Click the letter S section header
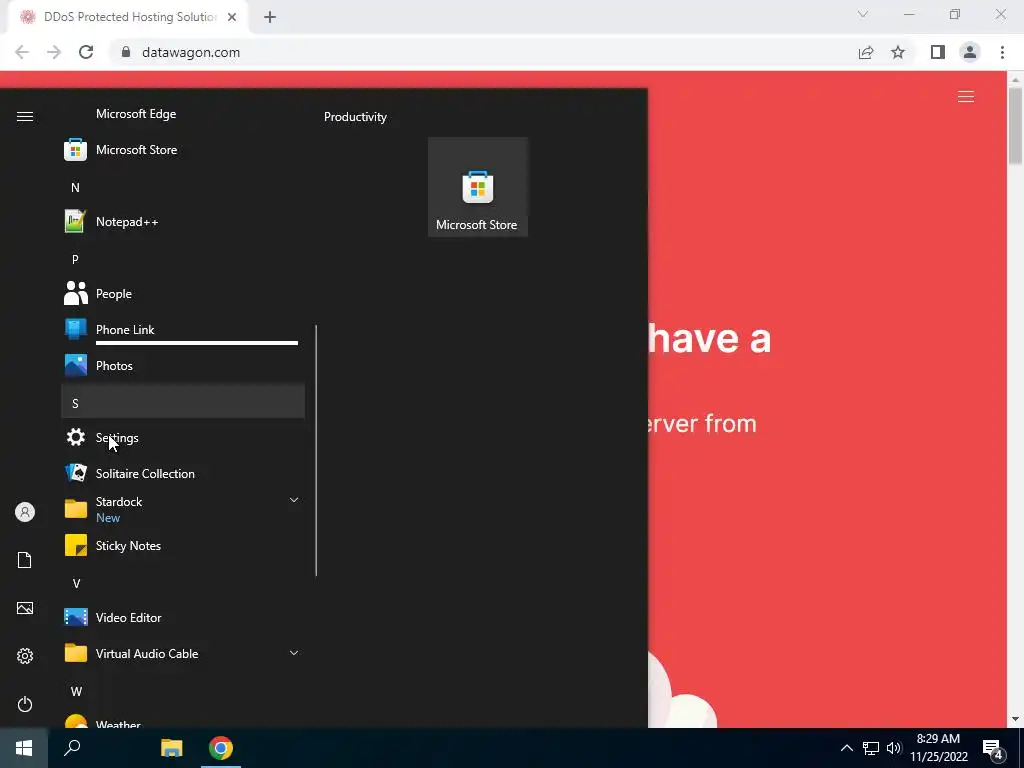Image resolution: width=1024 pixels, height=768 pixels. pyautogui.click(x=183, y=401)
